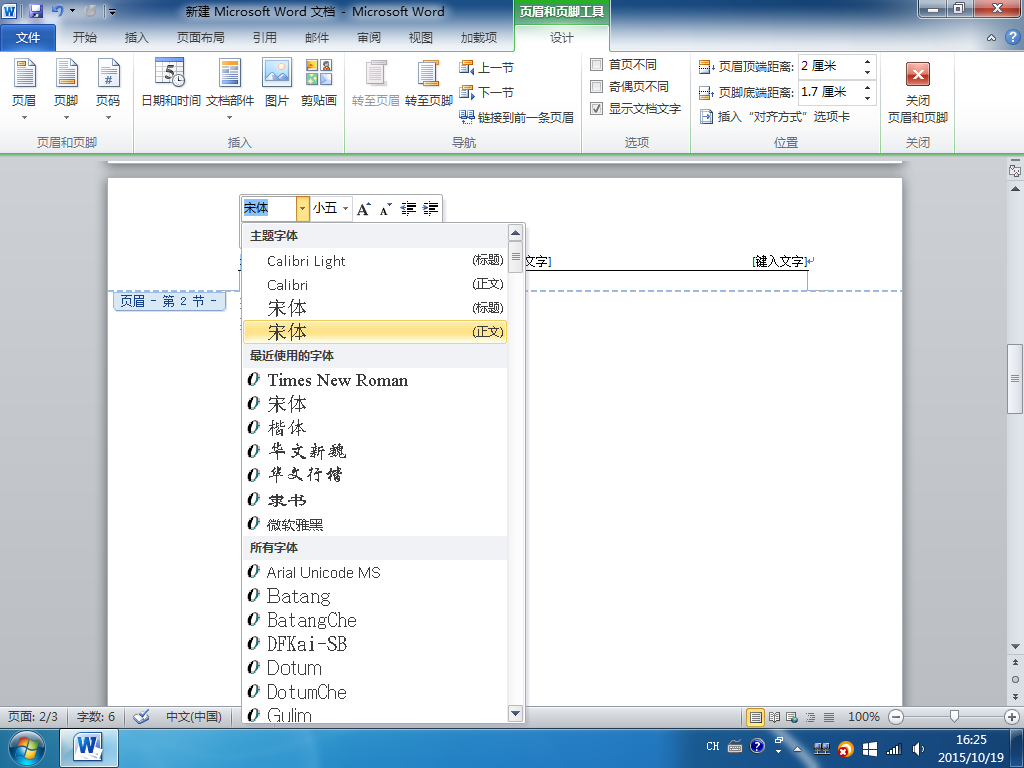Click zoom in plus button

click(1012, 717)
